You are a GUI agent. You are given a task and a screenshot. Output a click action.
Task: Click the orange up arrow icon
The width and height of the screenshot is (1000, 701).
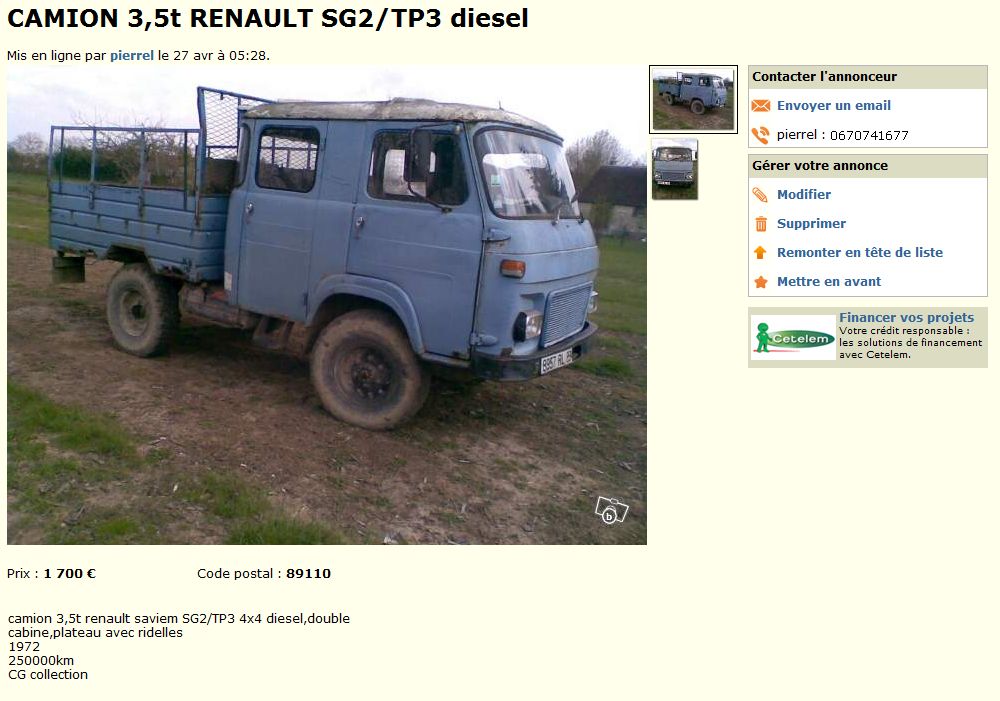[760, 253]
